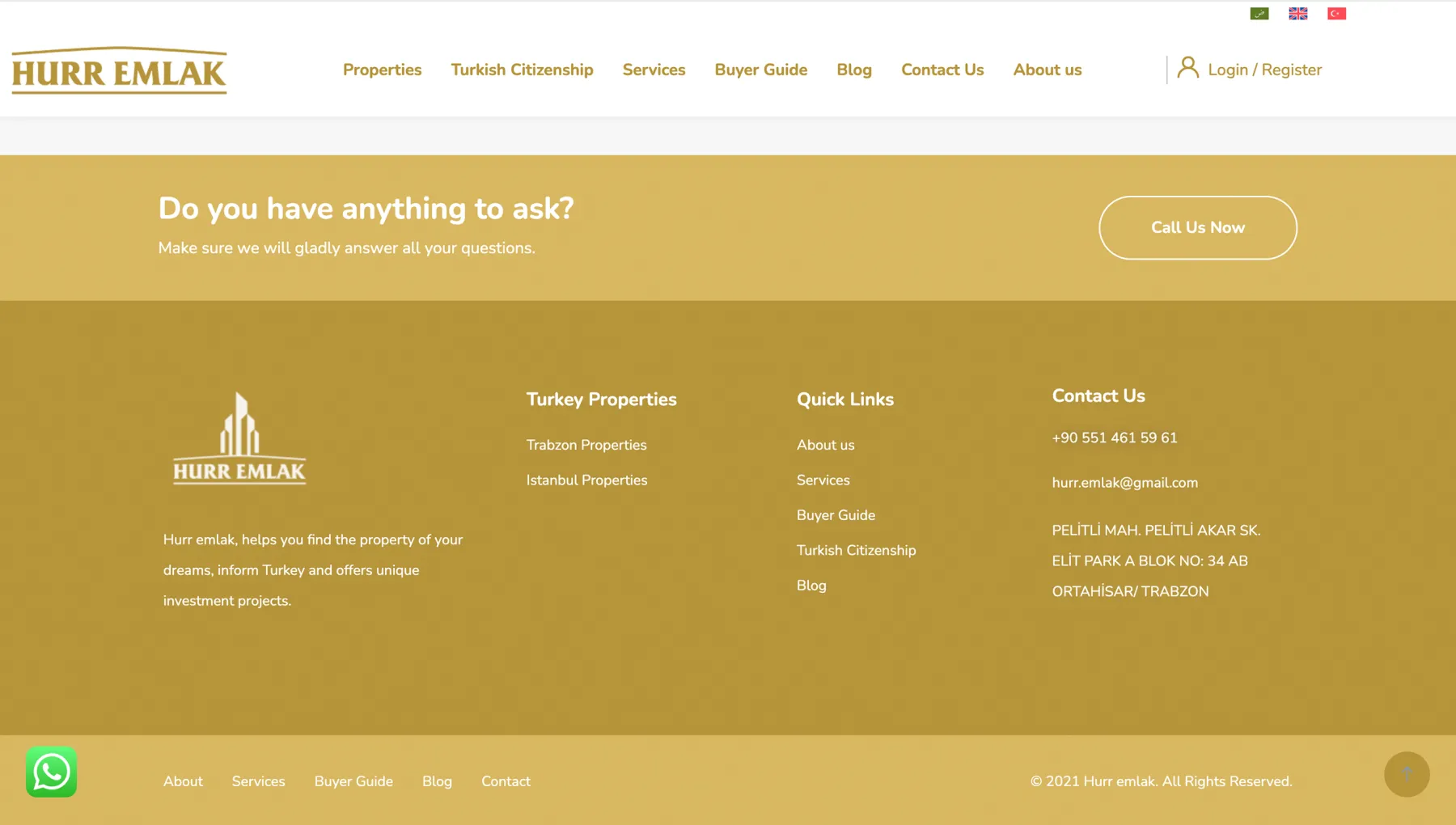This screenshot has height=825, width=1456.
Task: Open Contact Us in the header menu
Action: click(942, 70)
